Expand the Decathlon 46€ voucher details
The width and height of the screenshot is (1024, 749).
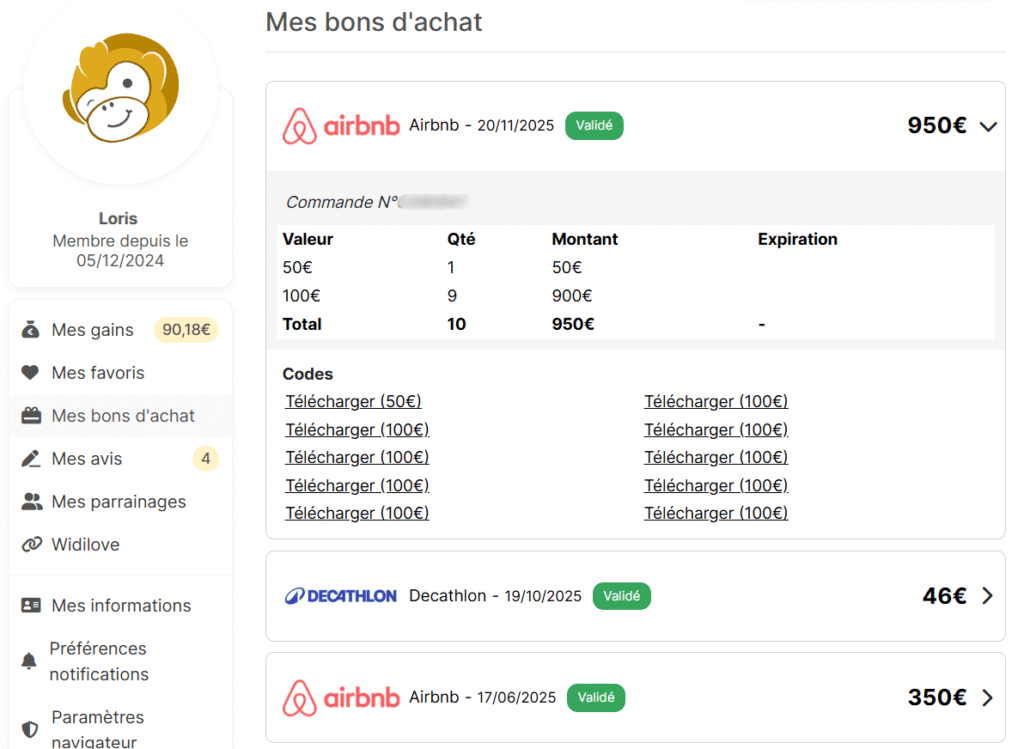click(x=988, y=595)
